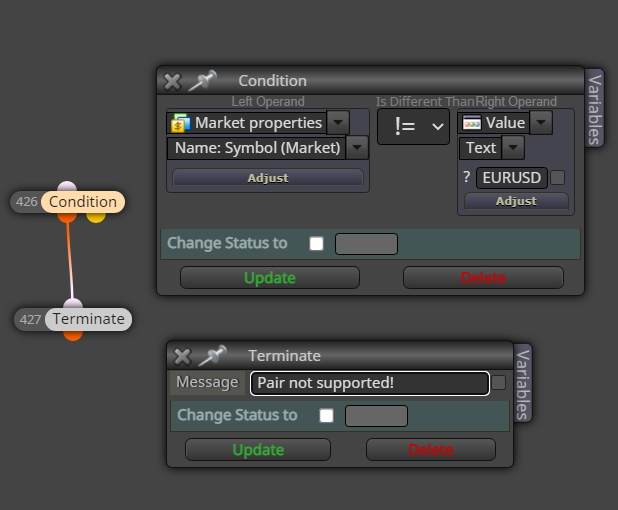Enable Change Status to checkbox in Condition panel
Screen dimensions: 618x510
(316, 244)
